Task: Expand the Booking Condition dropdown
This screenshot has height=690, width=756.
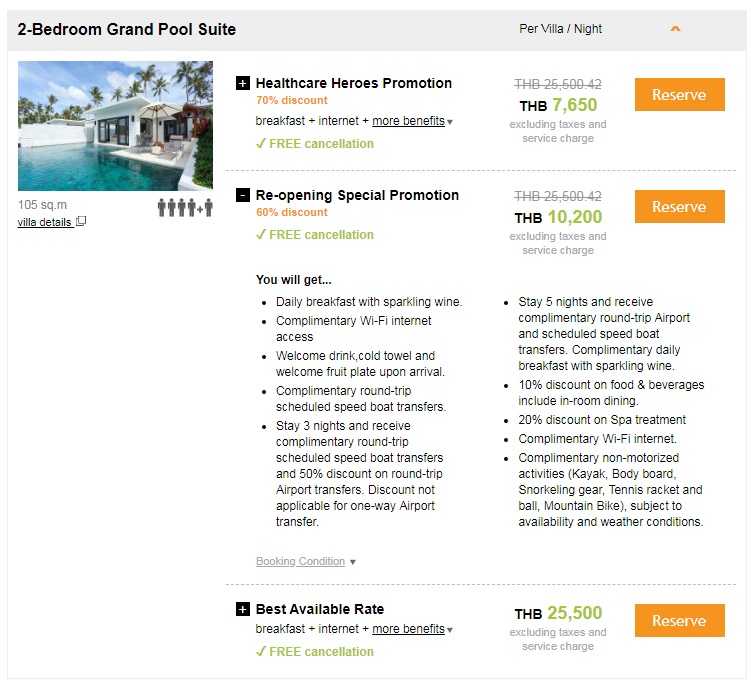Action: 300,562
